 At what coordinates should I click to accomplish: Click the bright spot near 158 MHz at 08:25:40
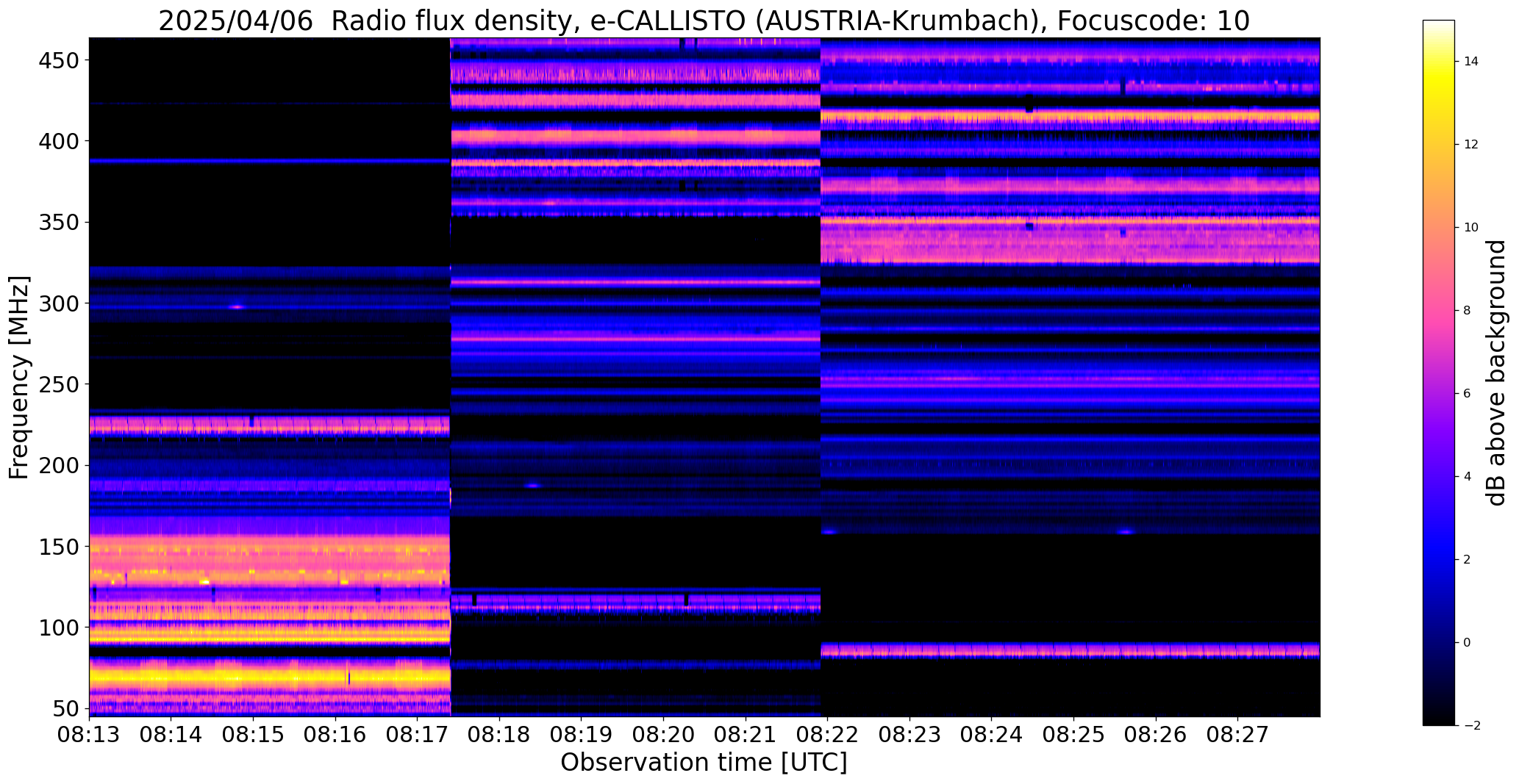pos(1126,532)
